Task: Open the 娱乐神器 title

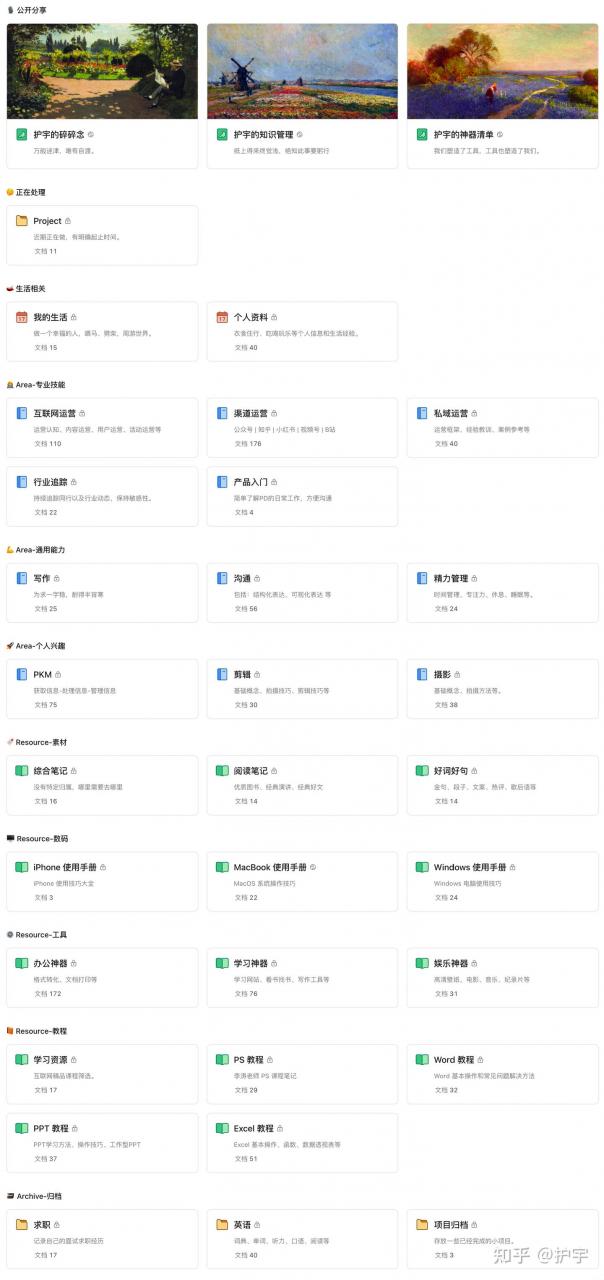Action: 452,964
